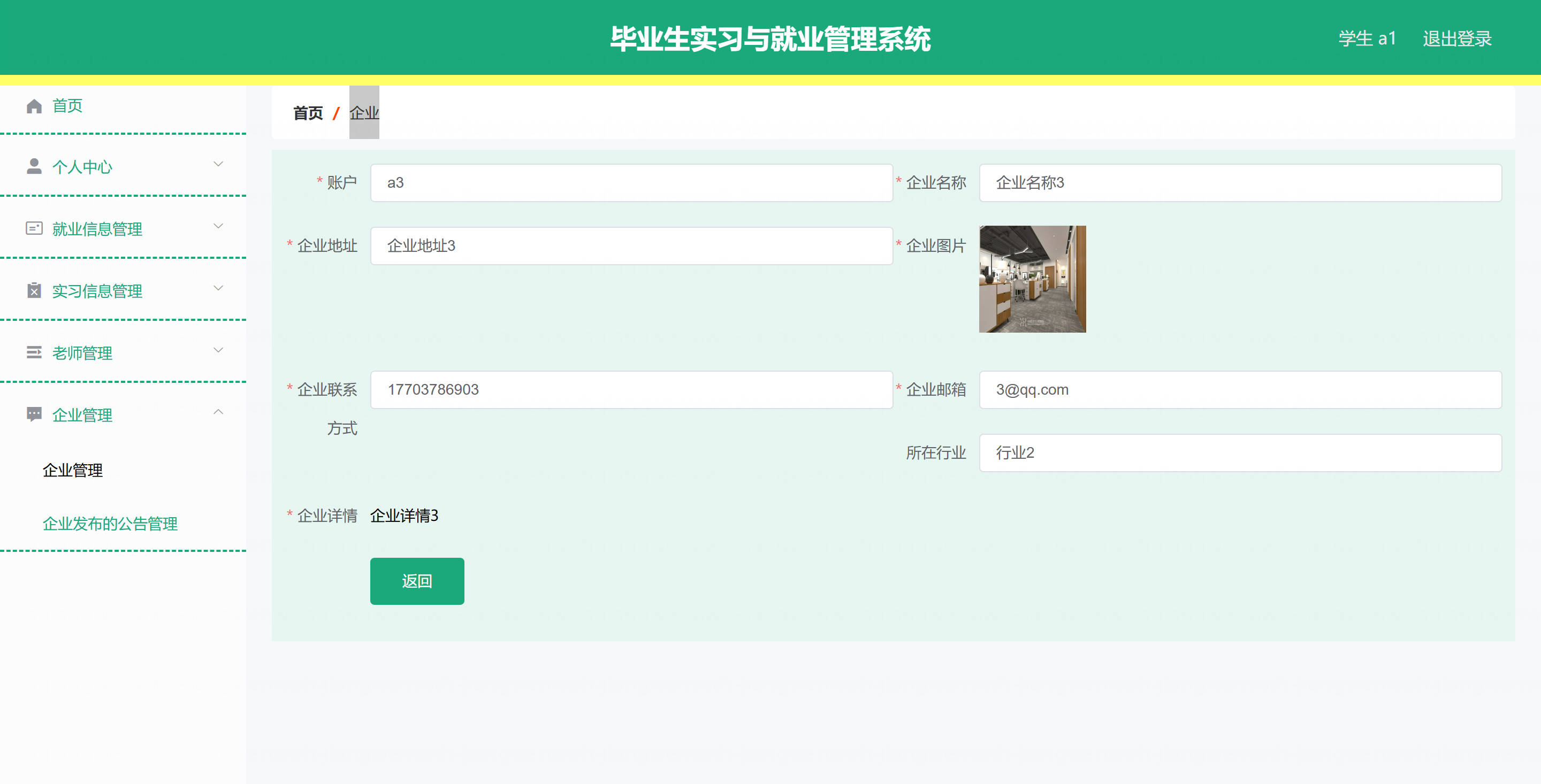This screenshot has width=1541, height=784.
Task: Click the home icon in sidebar
Action: (34, 106)
